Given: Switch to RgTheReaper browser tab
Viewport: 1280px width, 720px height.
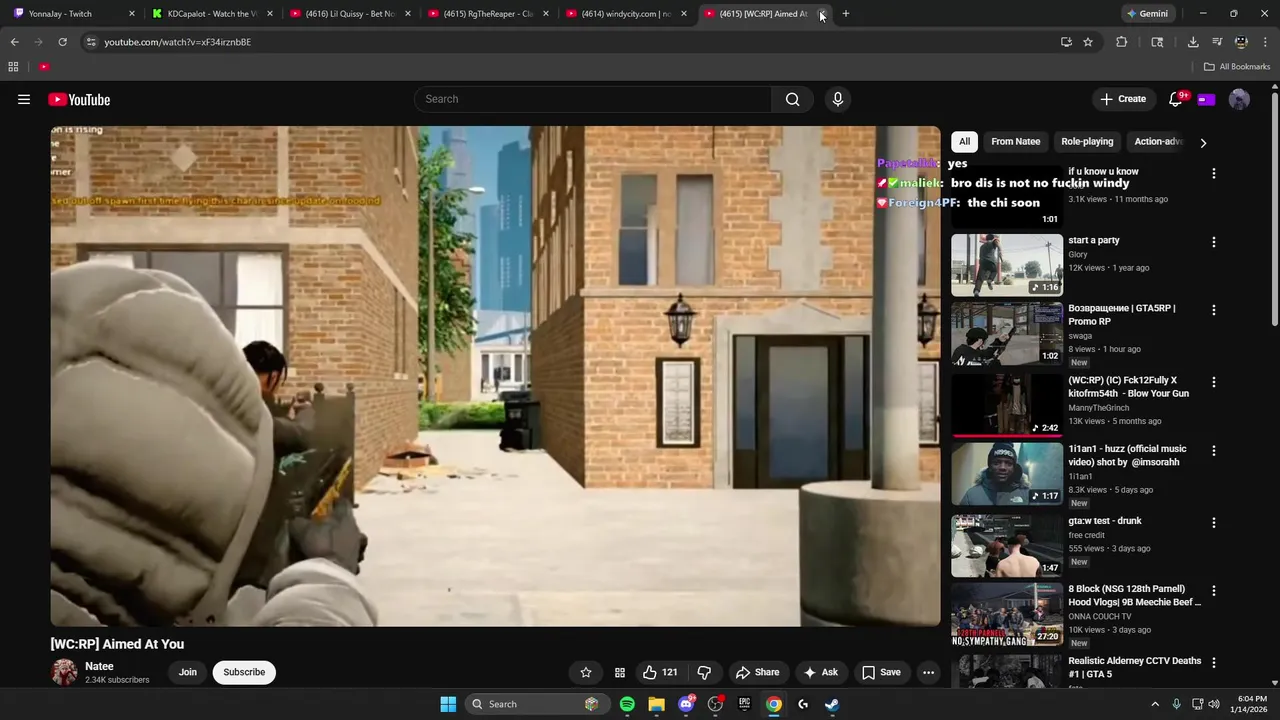Looking at the screenshot, I should click(488, 14).
